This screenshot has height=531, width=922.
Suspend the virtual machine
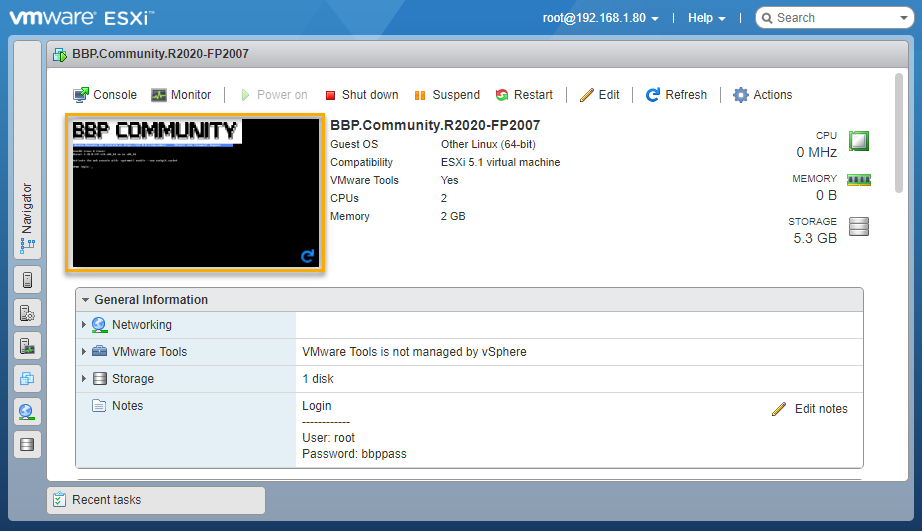[447, 95]
